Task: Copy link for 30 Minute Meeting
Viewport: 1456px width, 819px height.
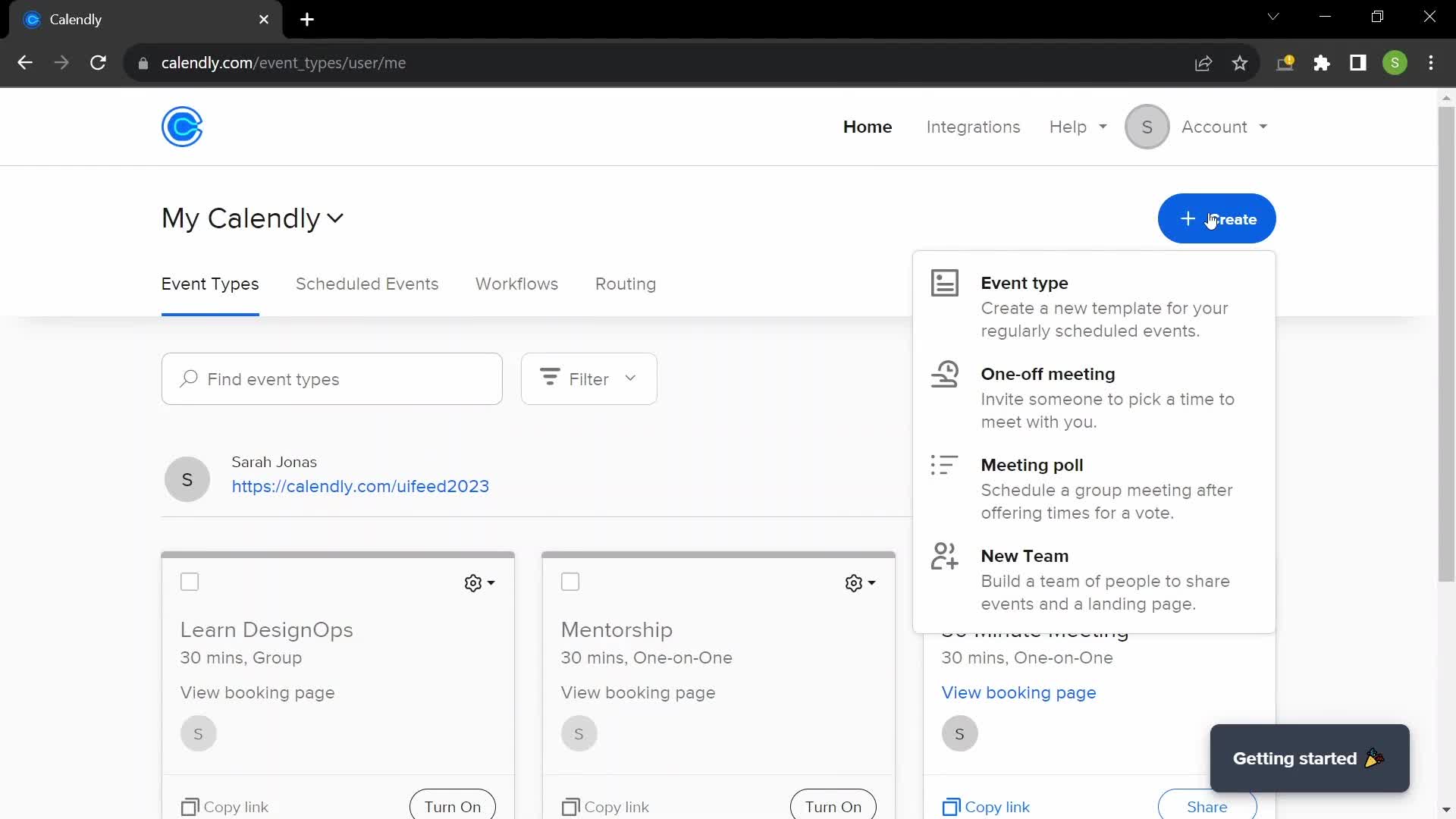Action: (986, 807)
